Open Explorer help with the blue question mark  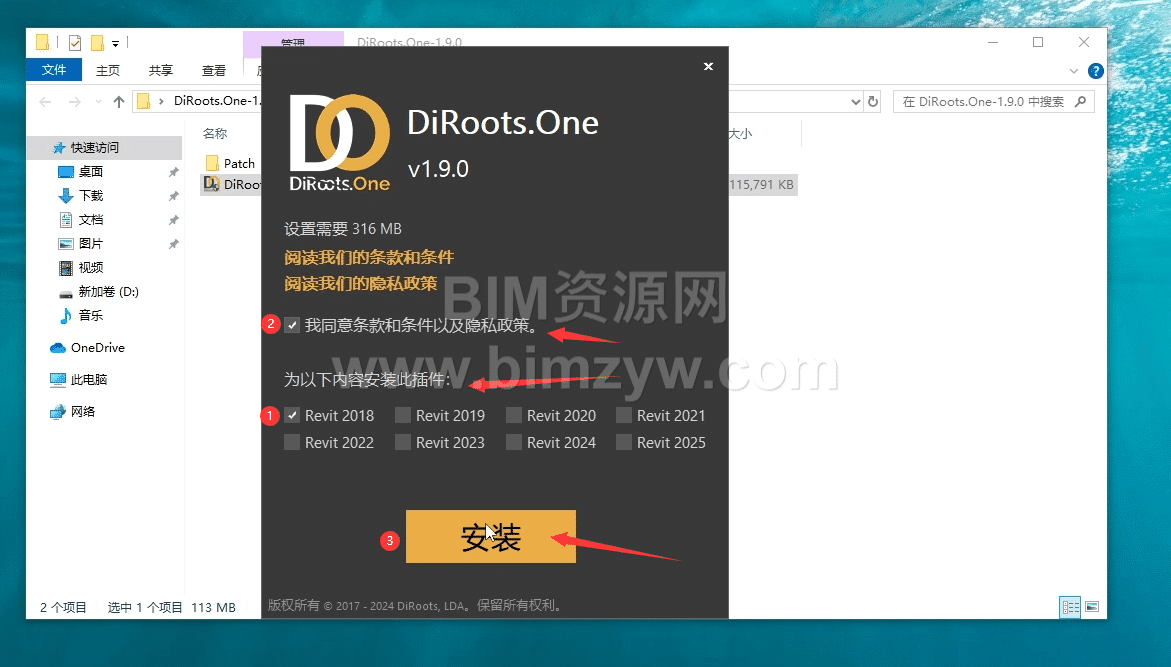tap(1096, 71)
